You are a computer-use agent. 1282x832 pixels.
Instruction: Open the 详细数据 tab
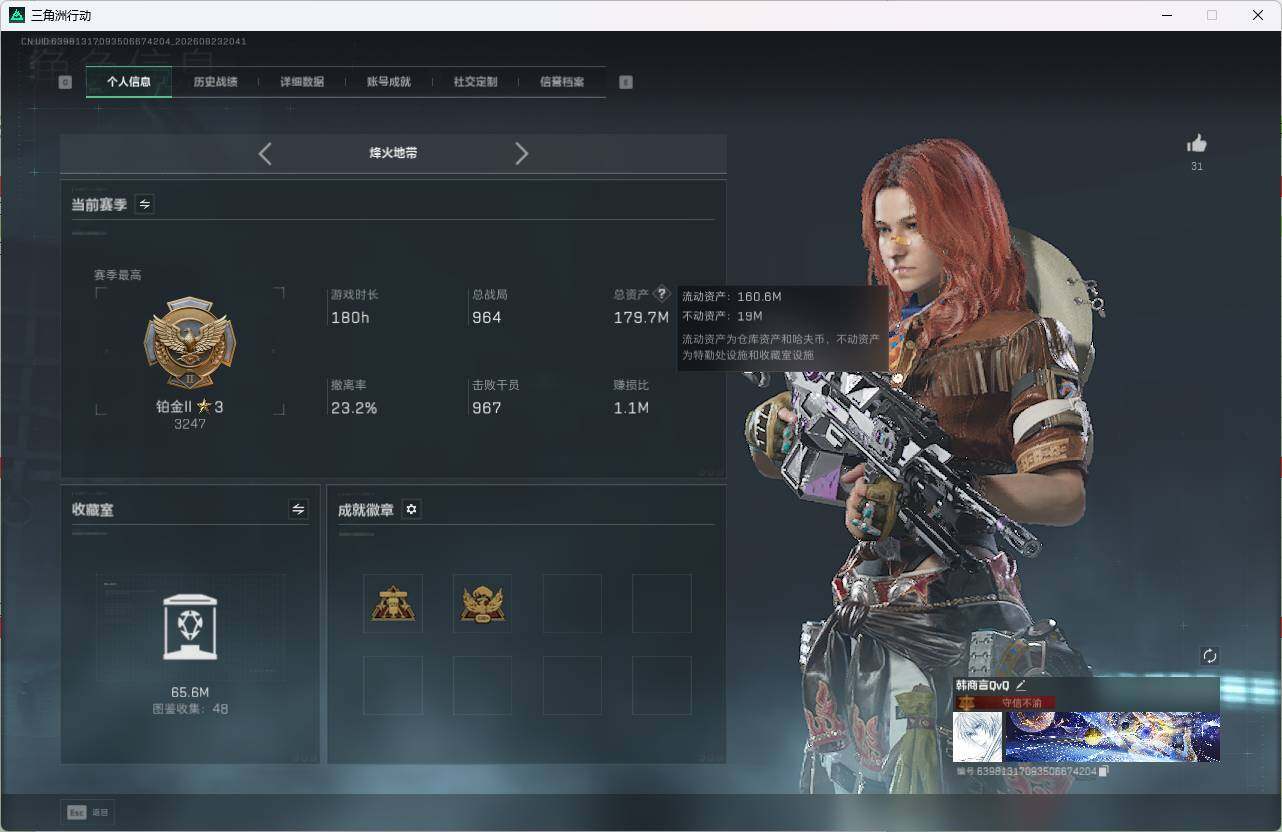coord(302,82)
